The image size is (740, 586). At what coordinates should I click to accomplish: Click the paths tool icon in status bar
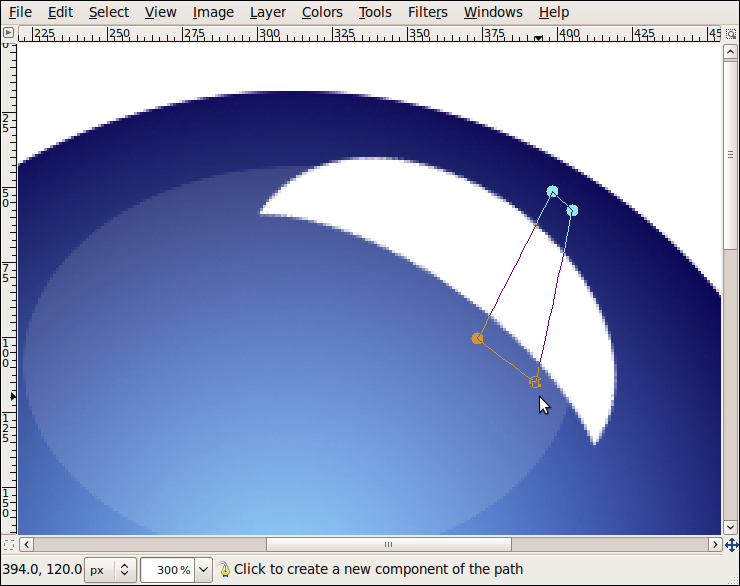[x=225, y=569]
